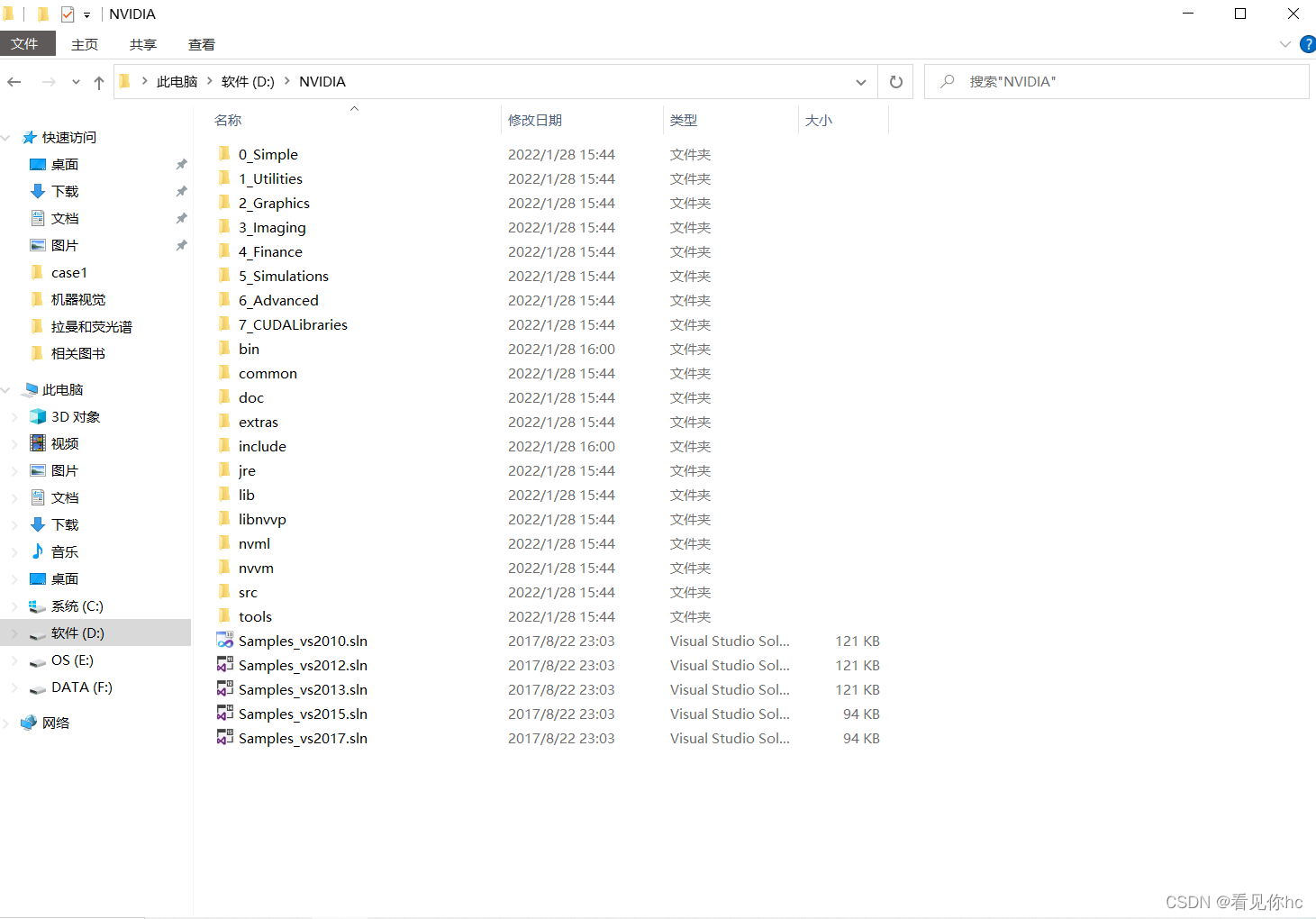The height and width of the screenshot is (919, 1316).
Task: Select the 5_Simulations folder name
Action: click(x=284, y=276)
